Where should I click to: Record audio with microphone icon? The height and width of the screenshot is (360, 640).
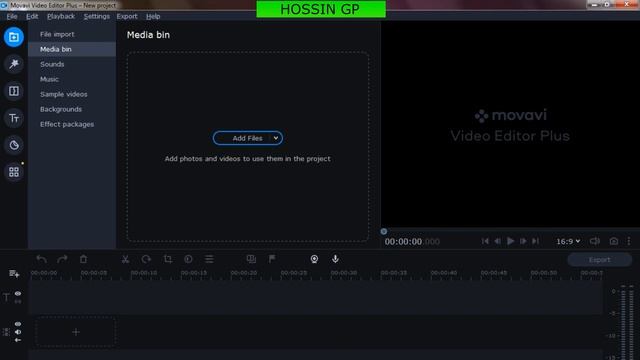tap(335, 259)
